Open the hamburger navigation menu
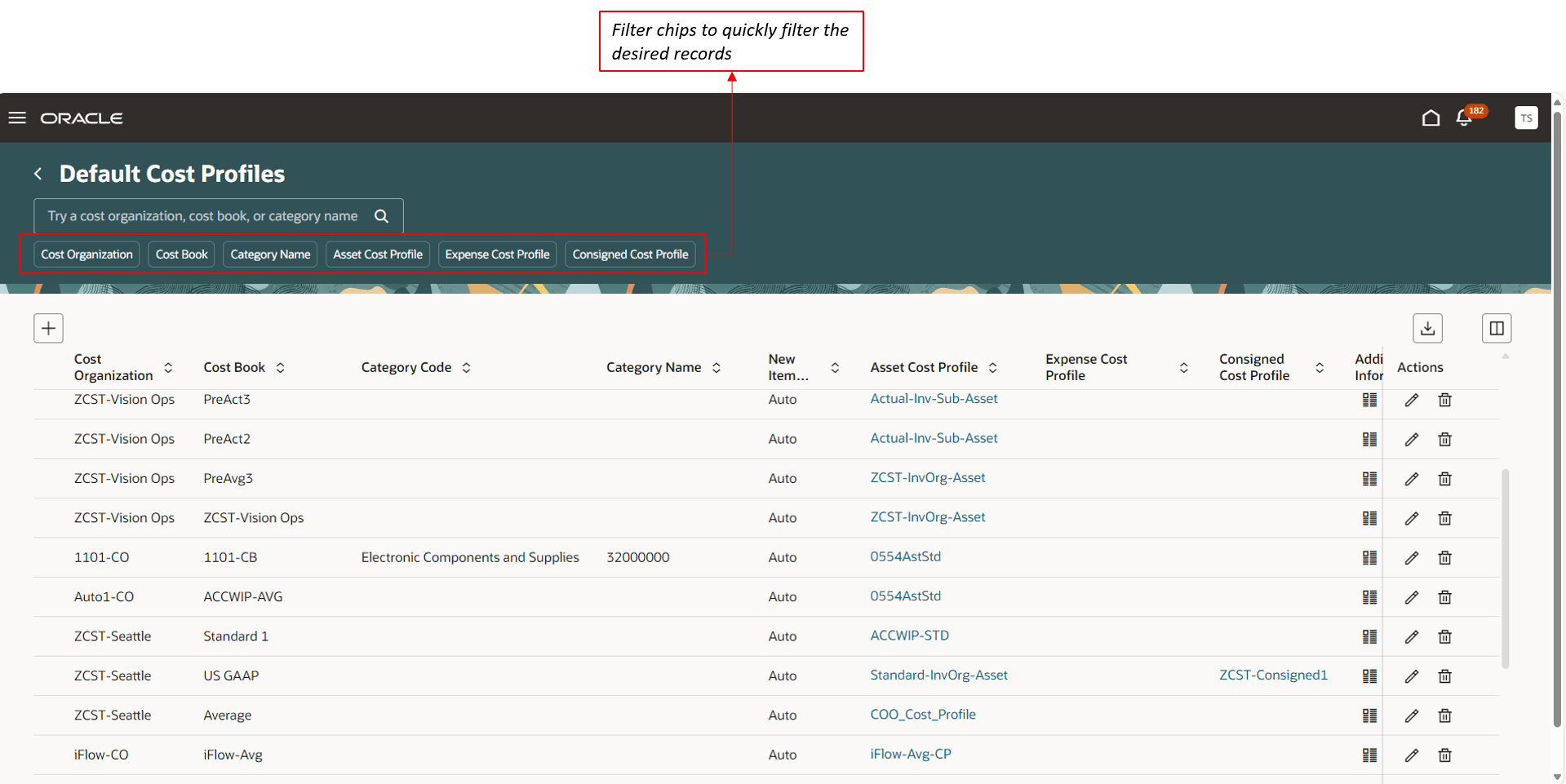This screenshot has width=1566, height=784. pyautogui.click(x=17, y=117)
